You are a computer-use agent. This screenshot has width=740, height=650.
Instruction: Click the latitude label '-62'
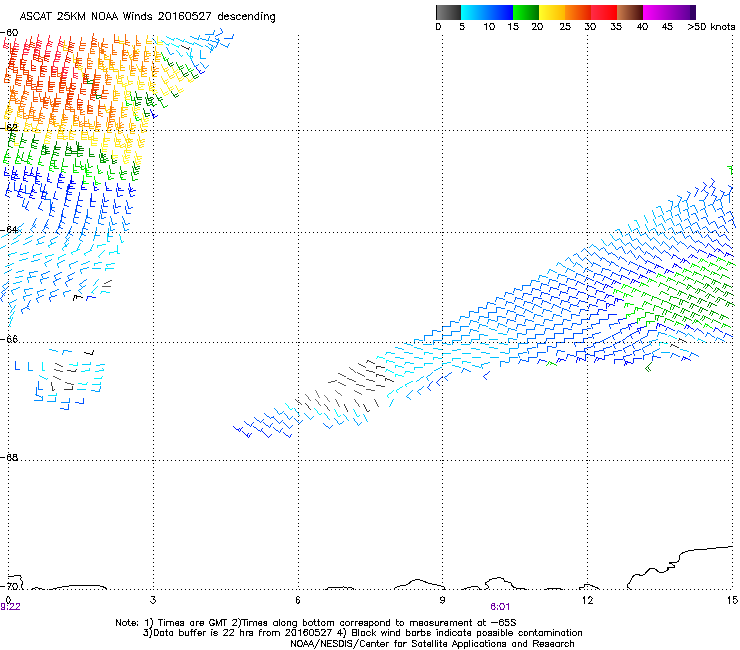9,127
